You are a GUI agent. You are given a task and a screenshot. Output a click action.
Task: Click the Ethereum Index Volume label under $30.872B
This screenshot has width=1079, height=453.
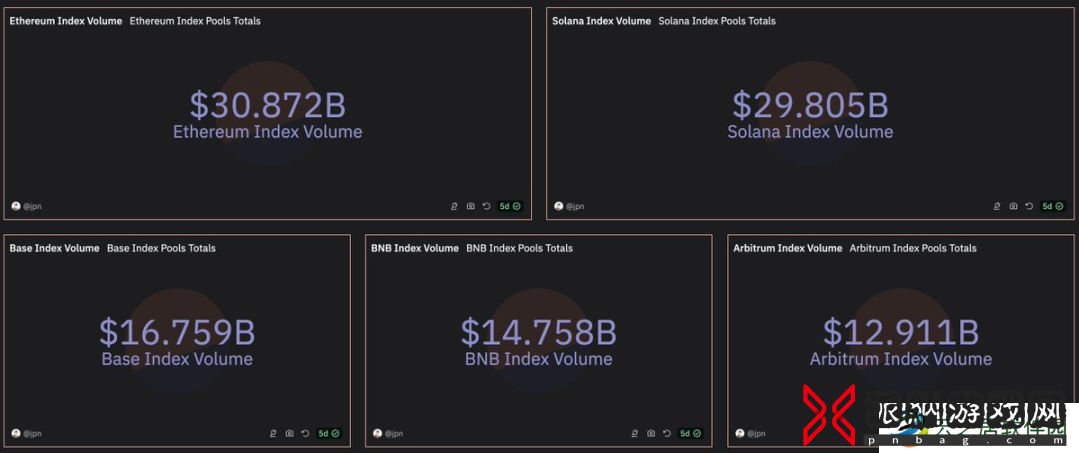[x=268, y=131]
